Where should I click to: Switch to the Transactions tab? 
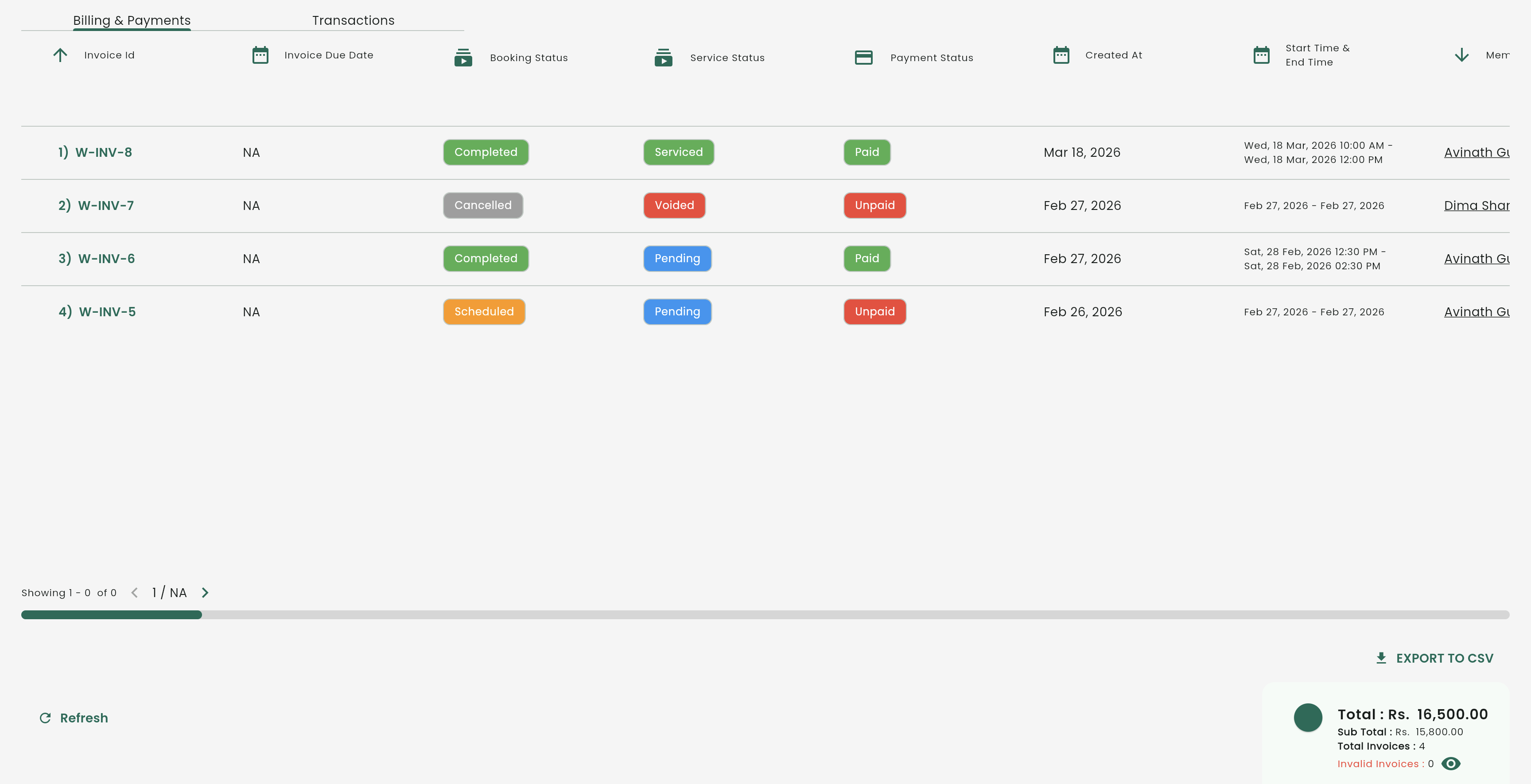coord(353,20)
